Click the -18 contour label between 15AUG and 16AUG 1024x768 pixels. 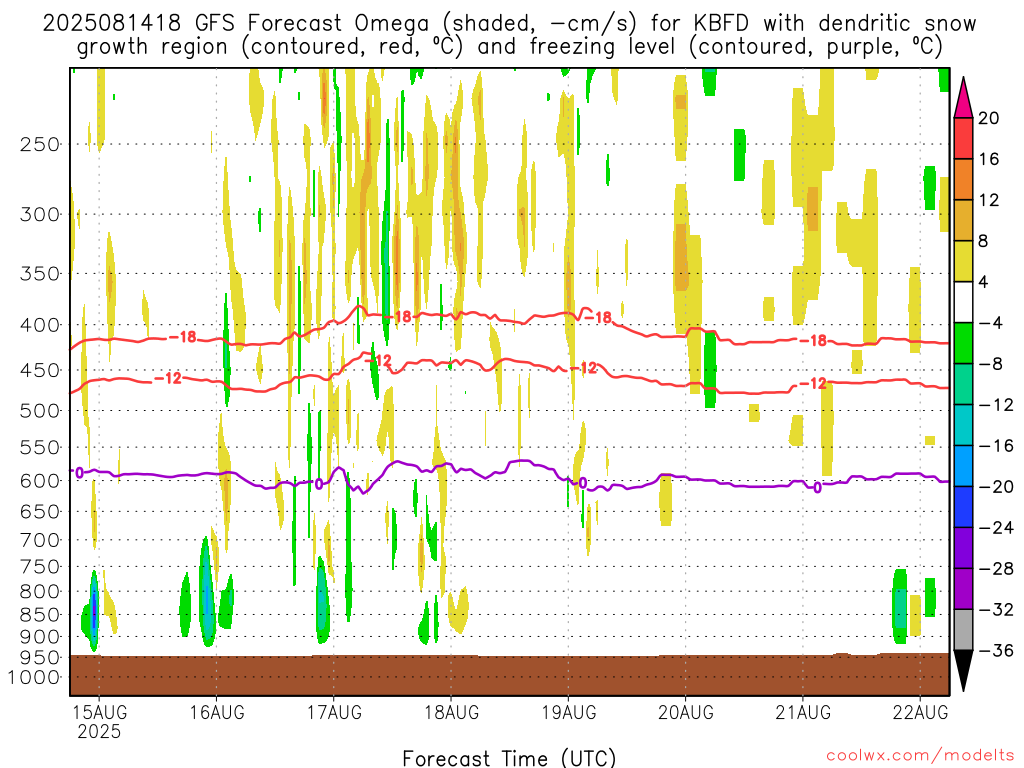182,338
